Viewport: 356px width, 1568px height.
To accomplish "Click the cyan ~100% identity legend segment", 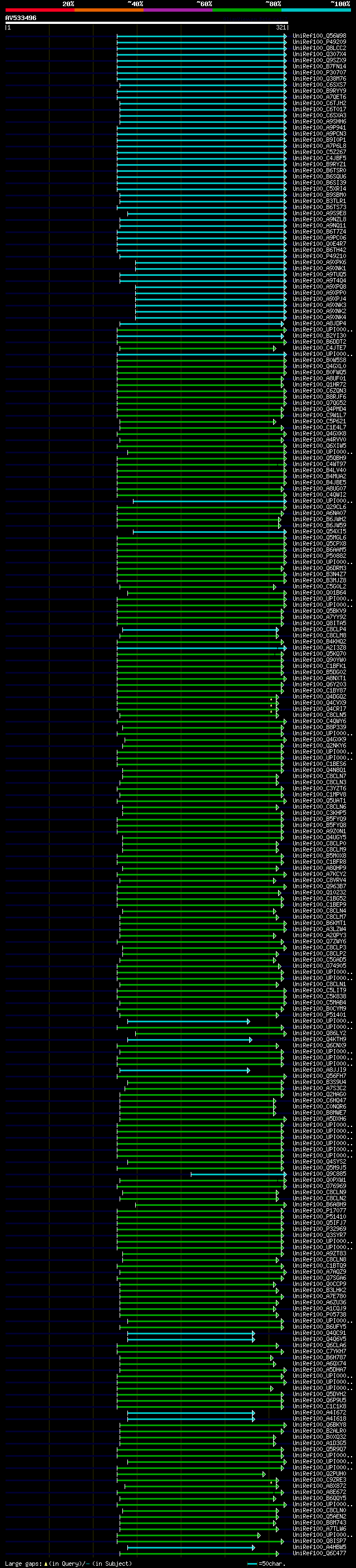I will [317, 10].
